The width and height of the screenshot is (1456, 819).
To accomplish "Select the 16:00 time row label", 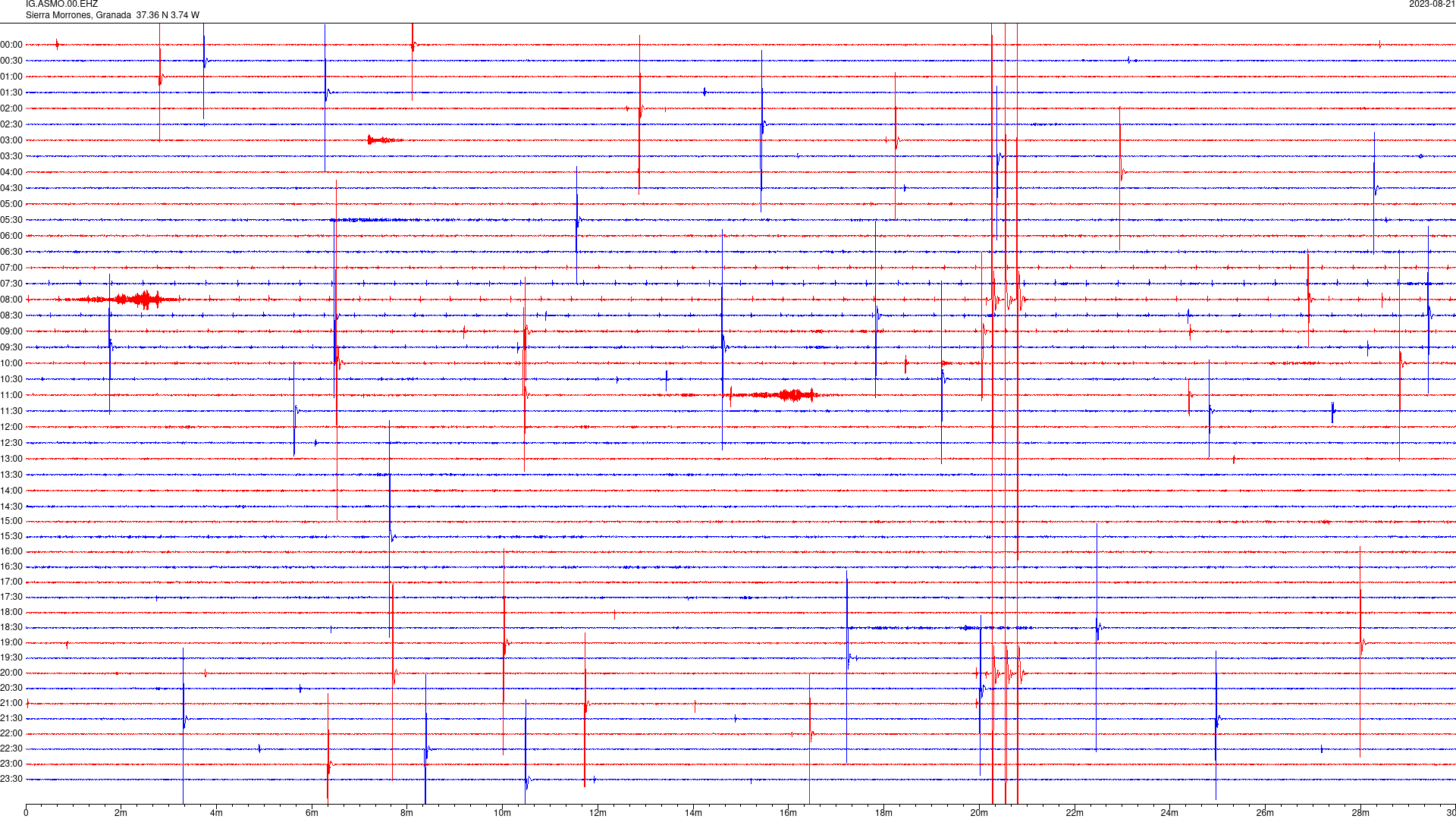I will 11,551.
